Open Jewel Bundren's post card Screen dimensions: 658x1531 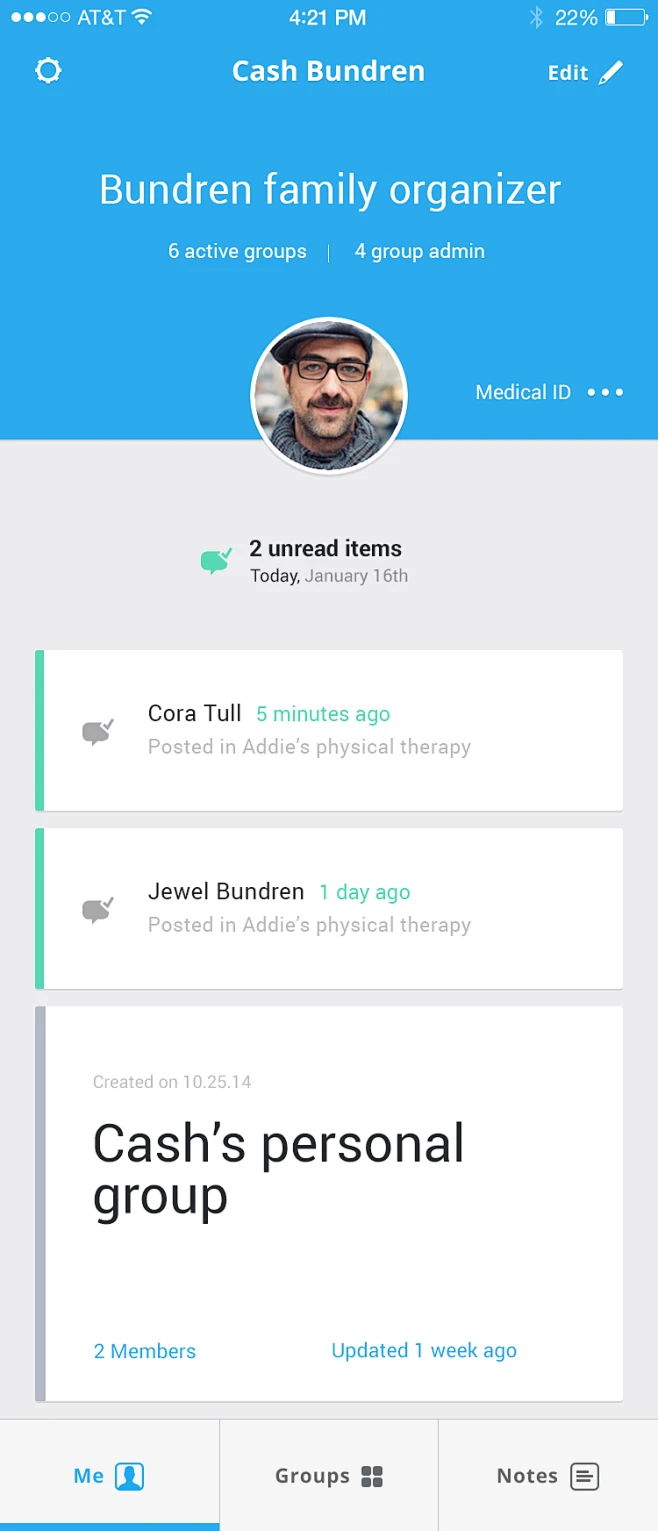coord(330,908)
